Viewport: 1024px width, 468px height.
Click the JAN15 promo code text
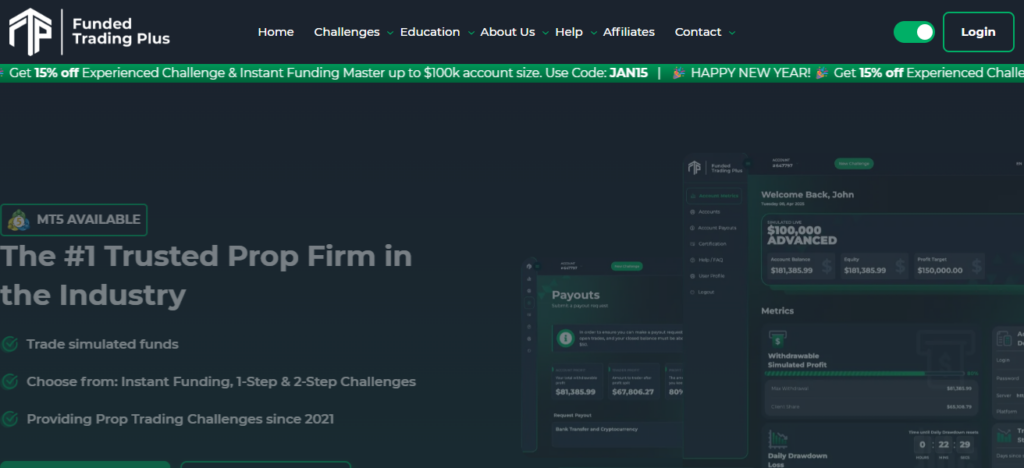point(628,73)
